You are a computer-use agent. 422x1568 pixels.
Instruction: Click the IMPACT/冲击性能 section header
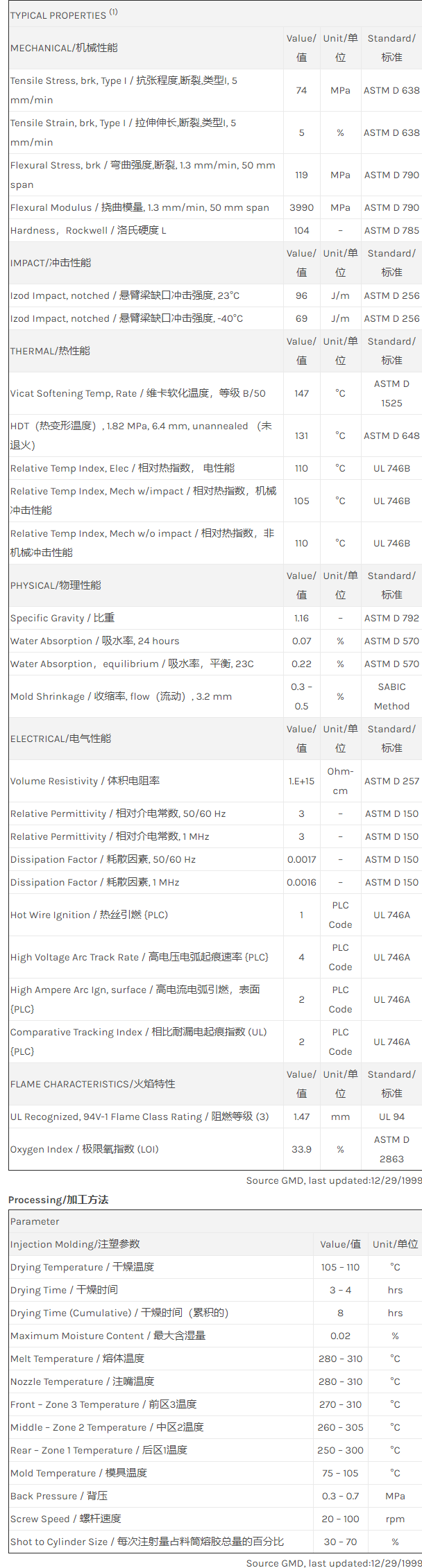51,263
